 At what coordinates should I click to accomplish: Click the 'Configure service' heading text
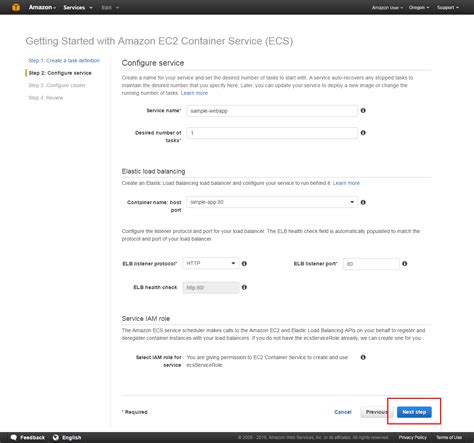point(153,63)
